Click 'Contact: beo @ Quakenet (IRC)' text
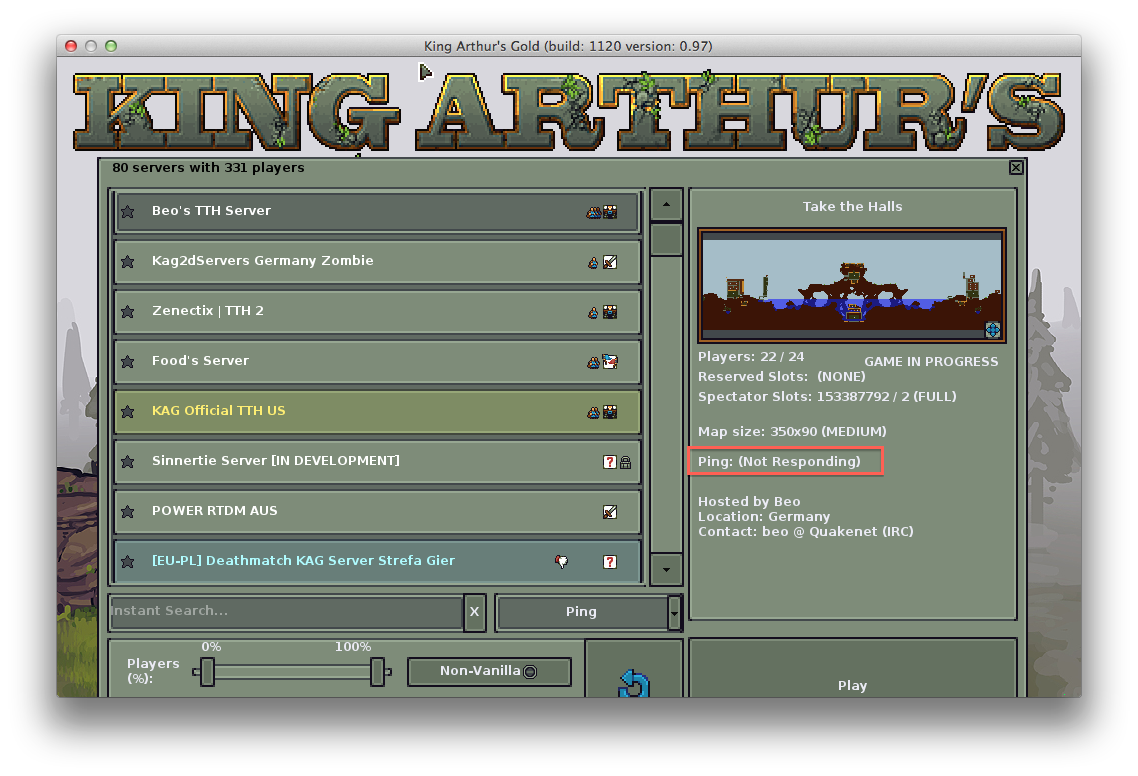 click(806, 531)
